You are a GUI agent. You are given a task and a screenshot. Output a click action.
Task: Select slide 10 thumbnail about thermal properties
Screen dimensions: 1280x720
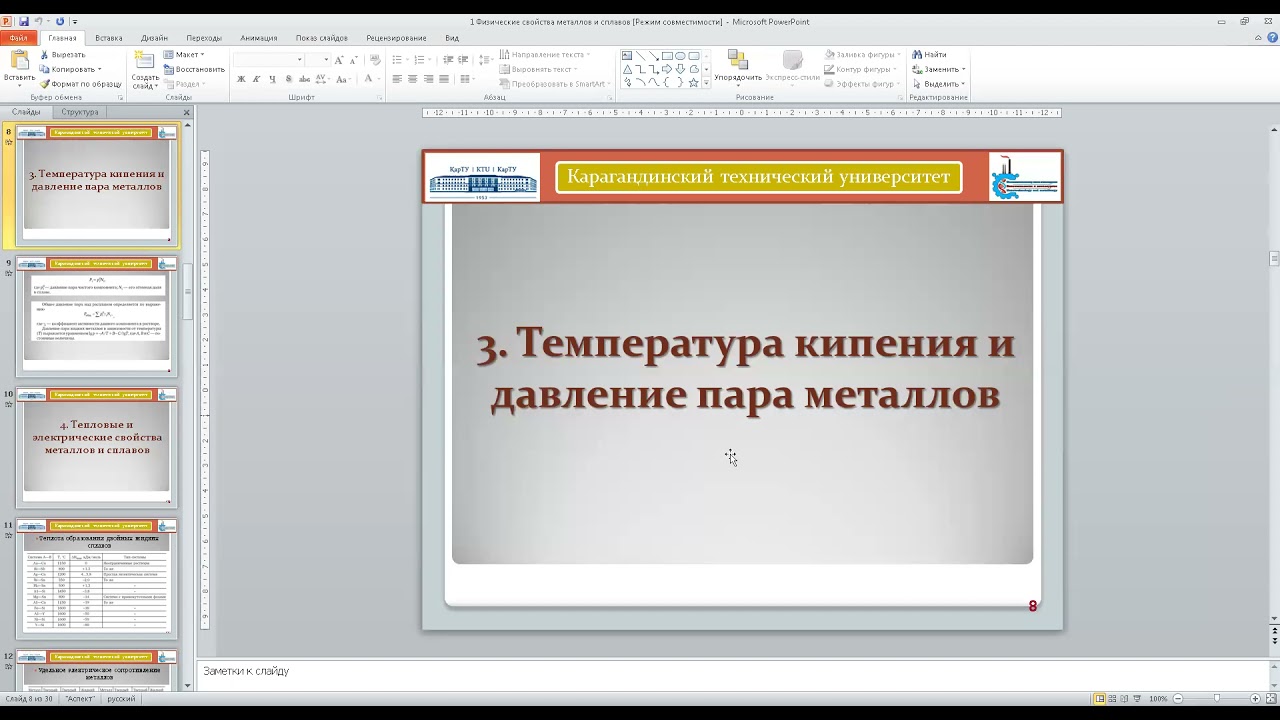97,446
